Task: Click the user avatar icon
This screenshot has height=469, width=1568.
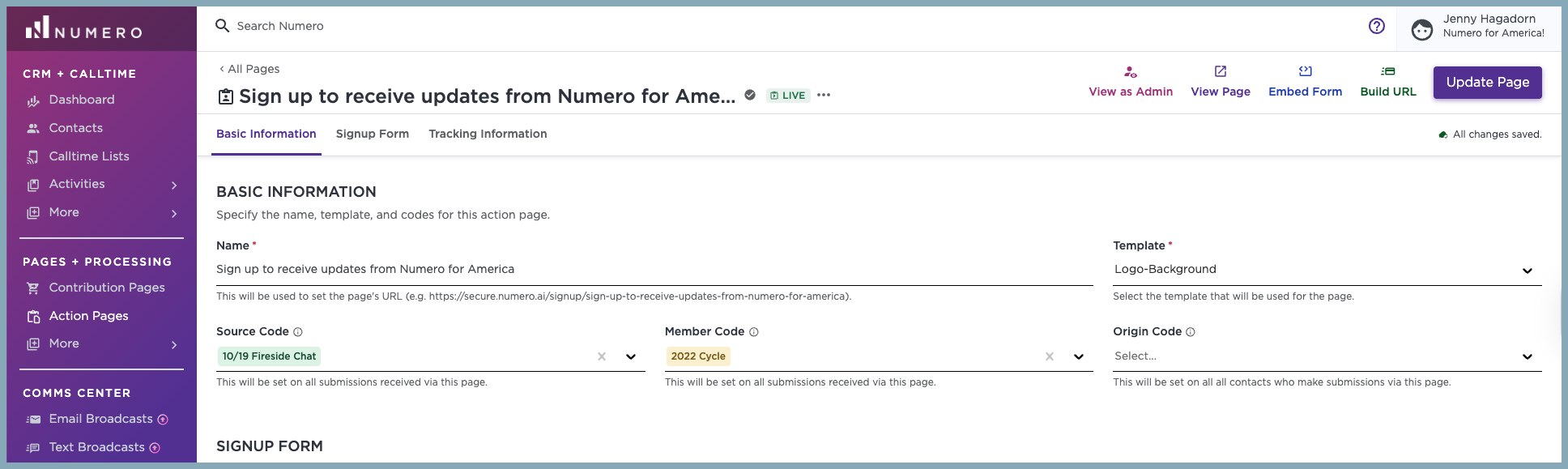Action: tap(1421, 30)
